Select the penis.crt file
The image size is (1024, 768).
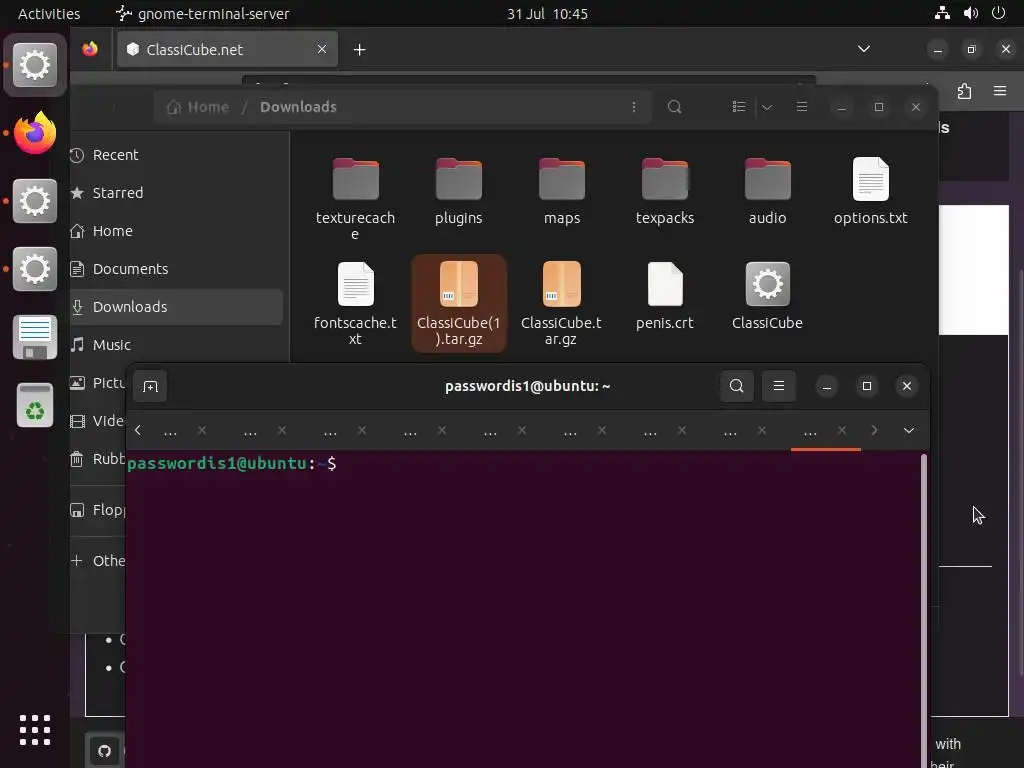point(665,296)
